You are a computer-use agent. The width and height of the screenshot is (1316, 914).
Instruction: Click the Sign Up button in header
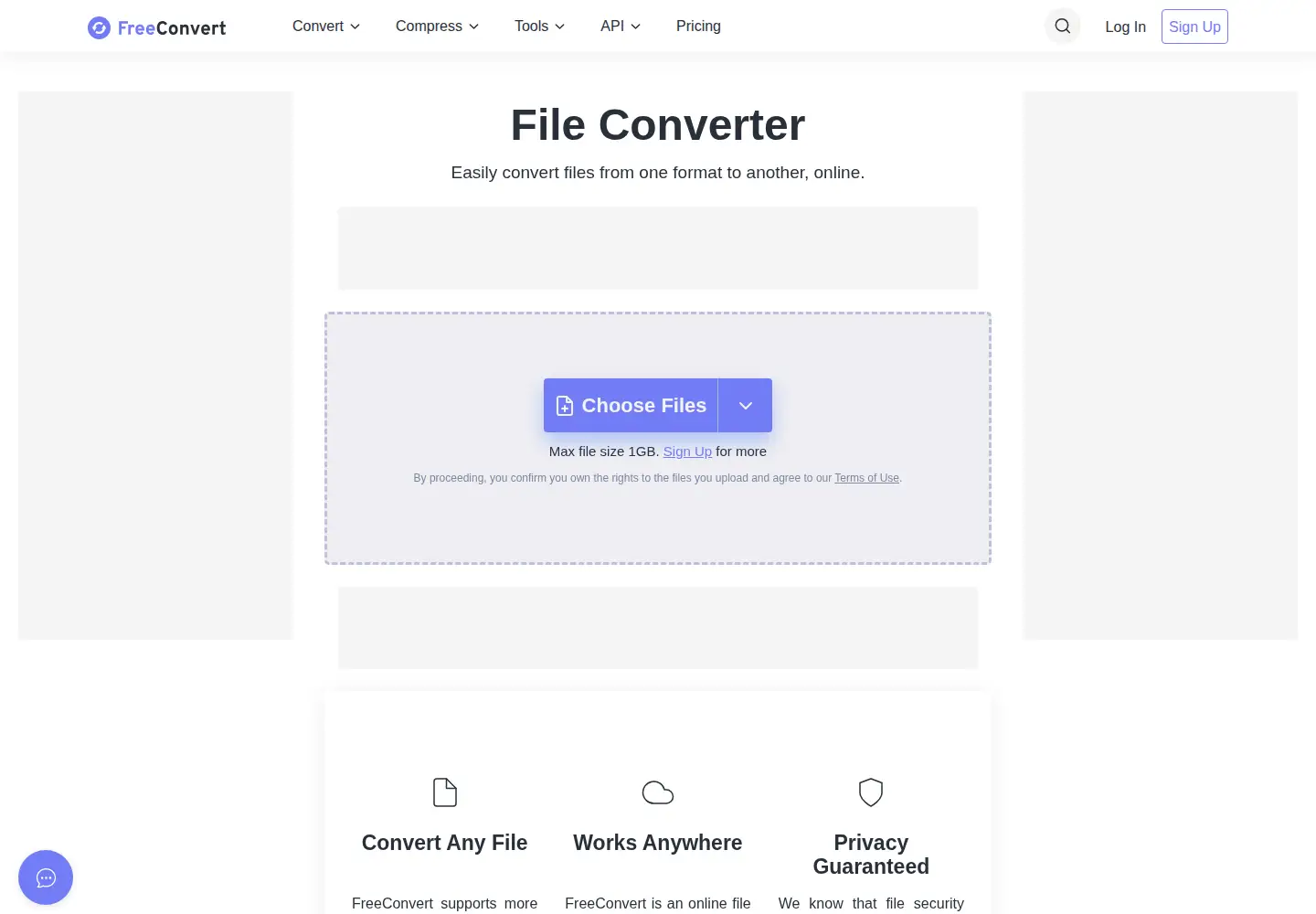coord(1194,27)
